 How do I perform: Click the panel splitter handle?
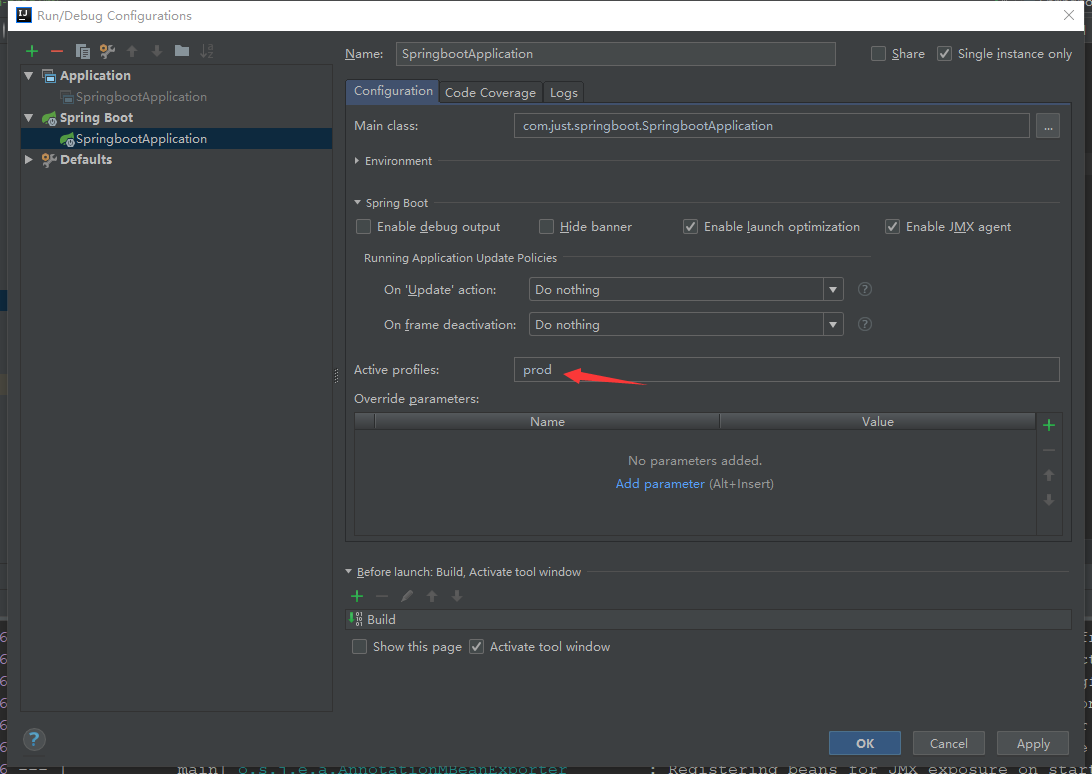coord(336,376)
